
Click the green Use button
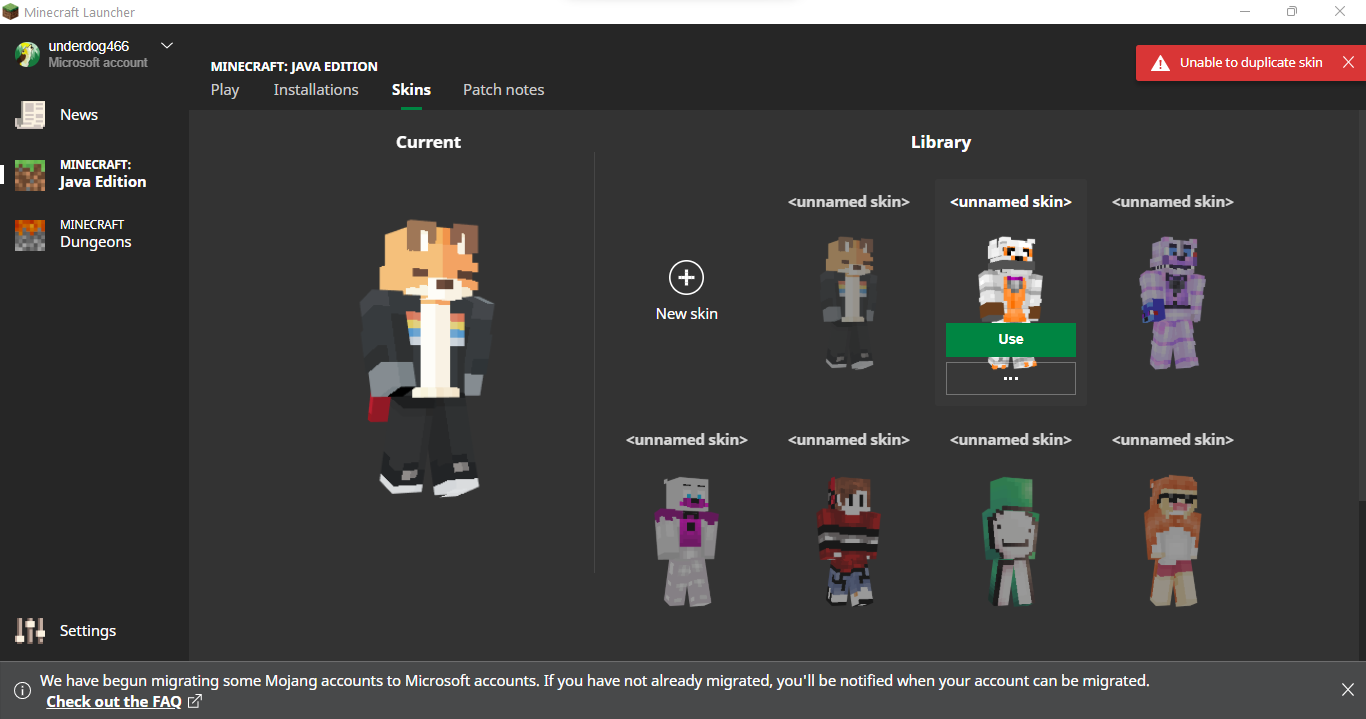[1011, 339]
